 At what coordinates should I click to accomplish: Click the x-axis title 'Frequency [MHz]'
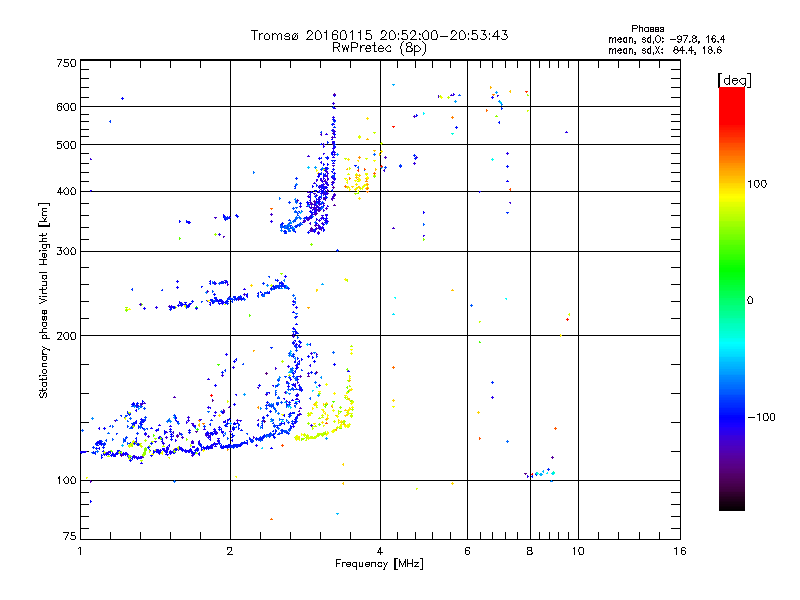(x=379, y=564)
